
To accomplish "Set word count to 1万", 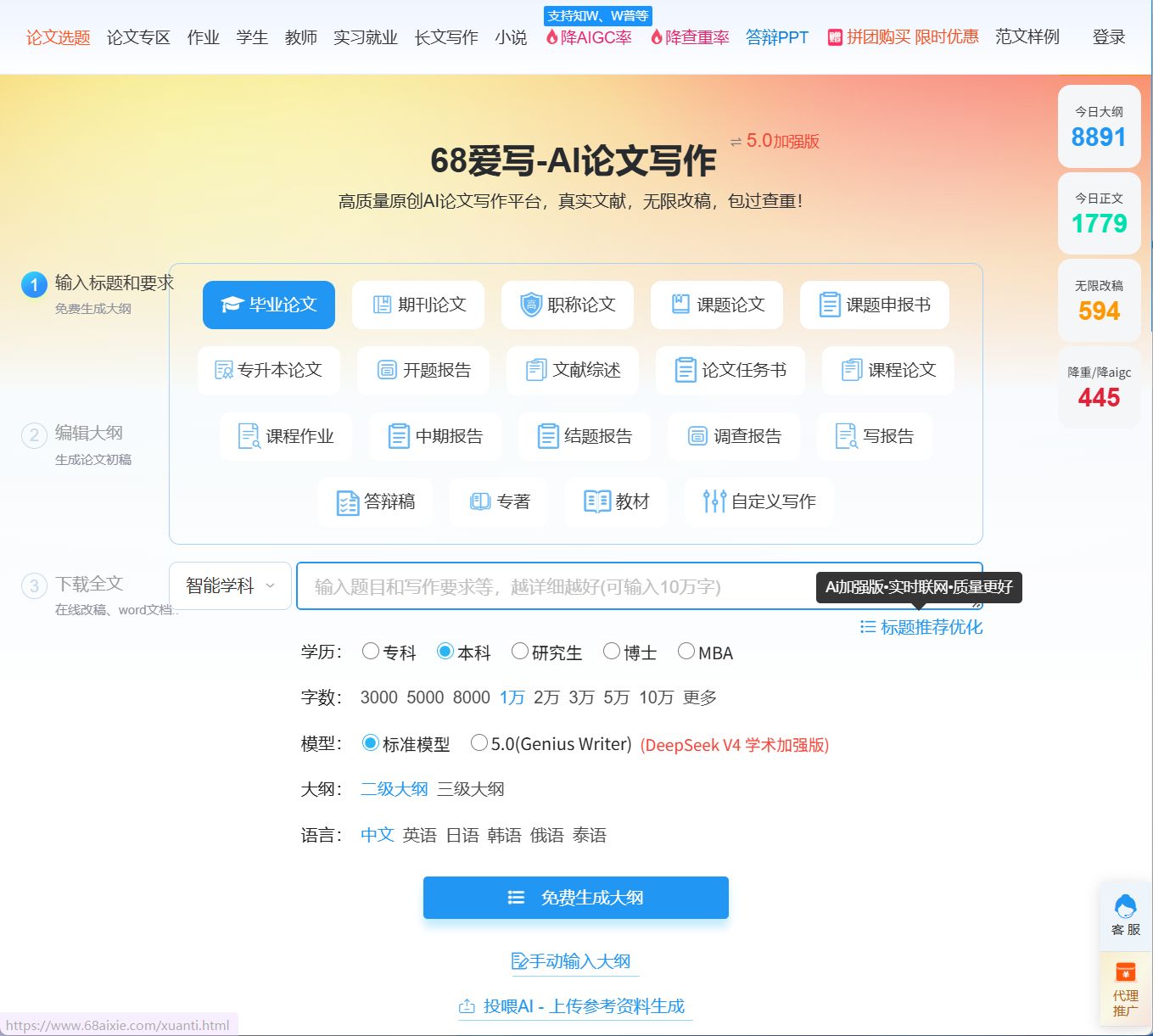I will coord(512,697).
